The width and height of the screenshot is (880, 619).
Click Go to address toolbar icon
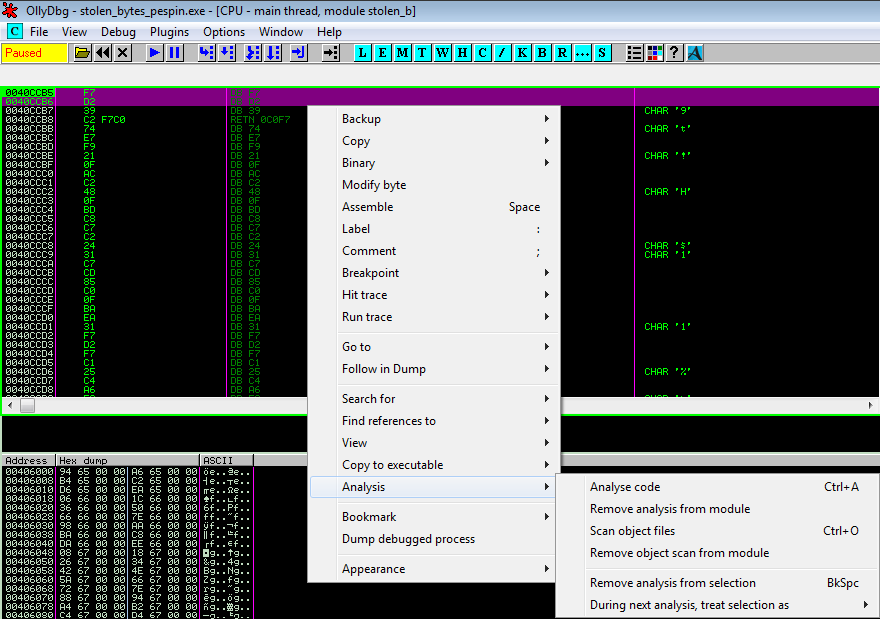[x=331, y=53]
